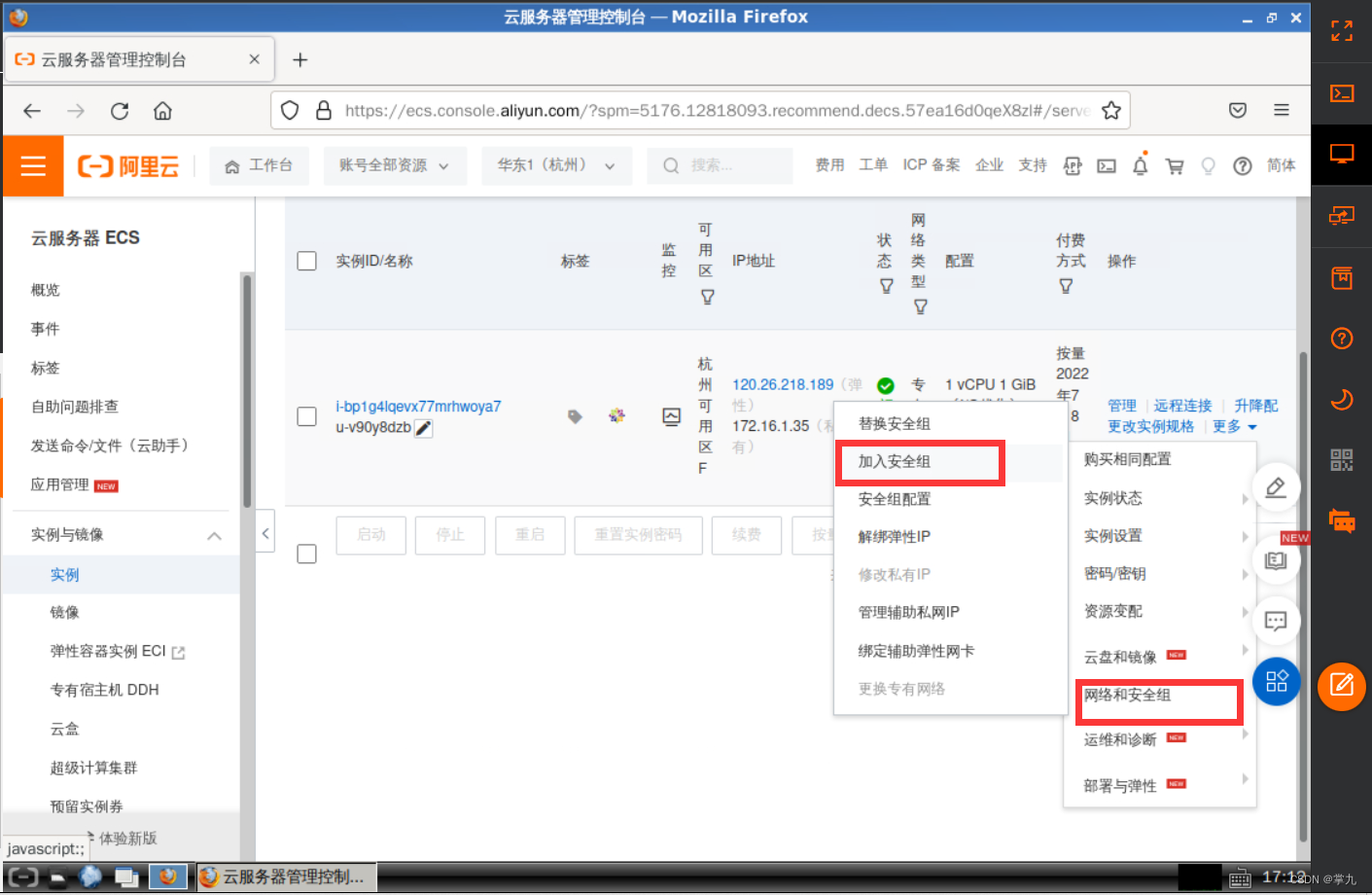Screen dimensions: 1372x895
Task: Toggle the select-all checkbox in table header
Action: click(x=307, y=261)
